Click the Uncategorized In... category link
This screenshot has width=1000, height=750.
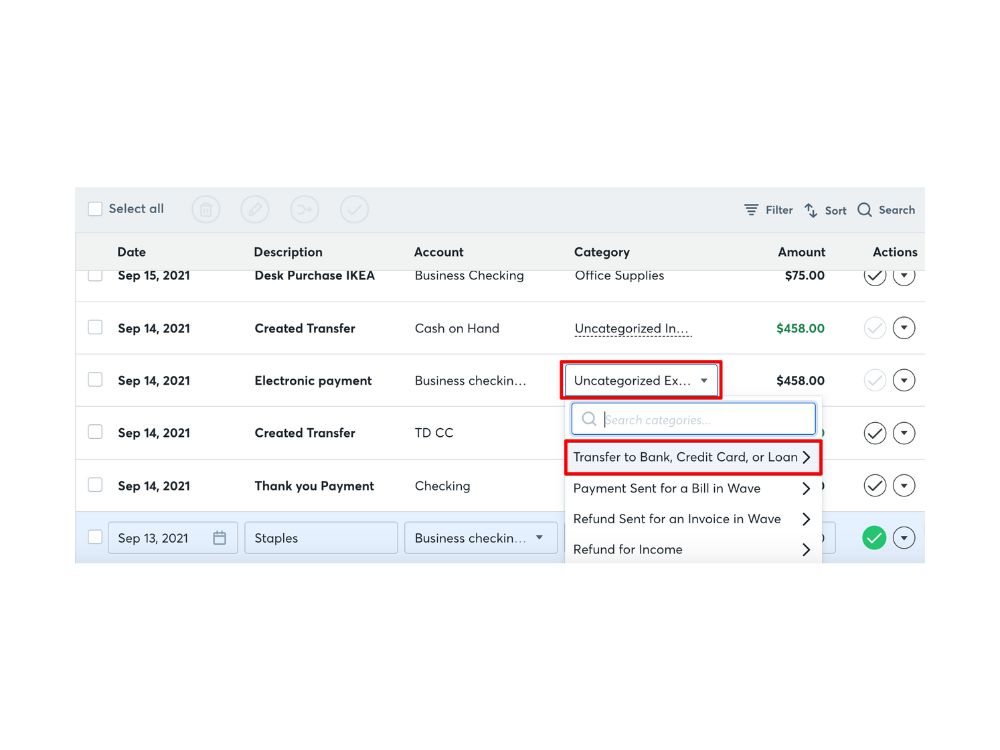[x=632, y=328]
